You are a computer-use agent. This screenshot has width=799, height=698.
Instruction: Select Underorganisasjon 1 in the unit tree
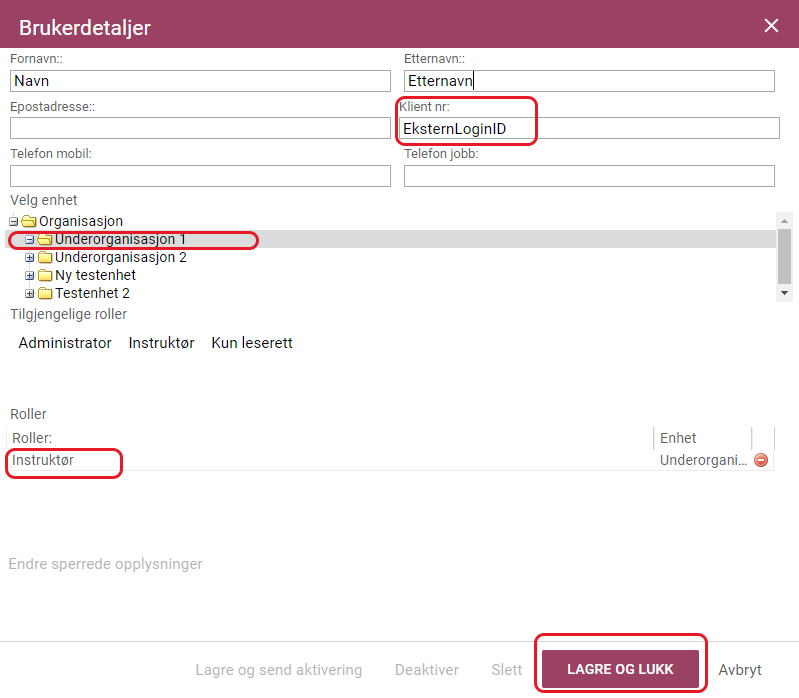[120, 239]
